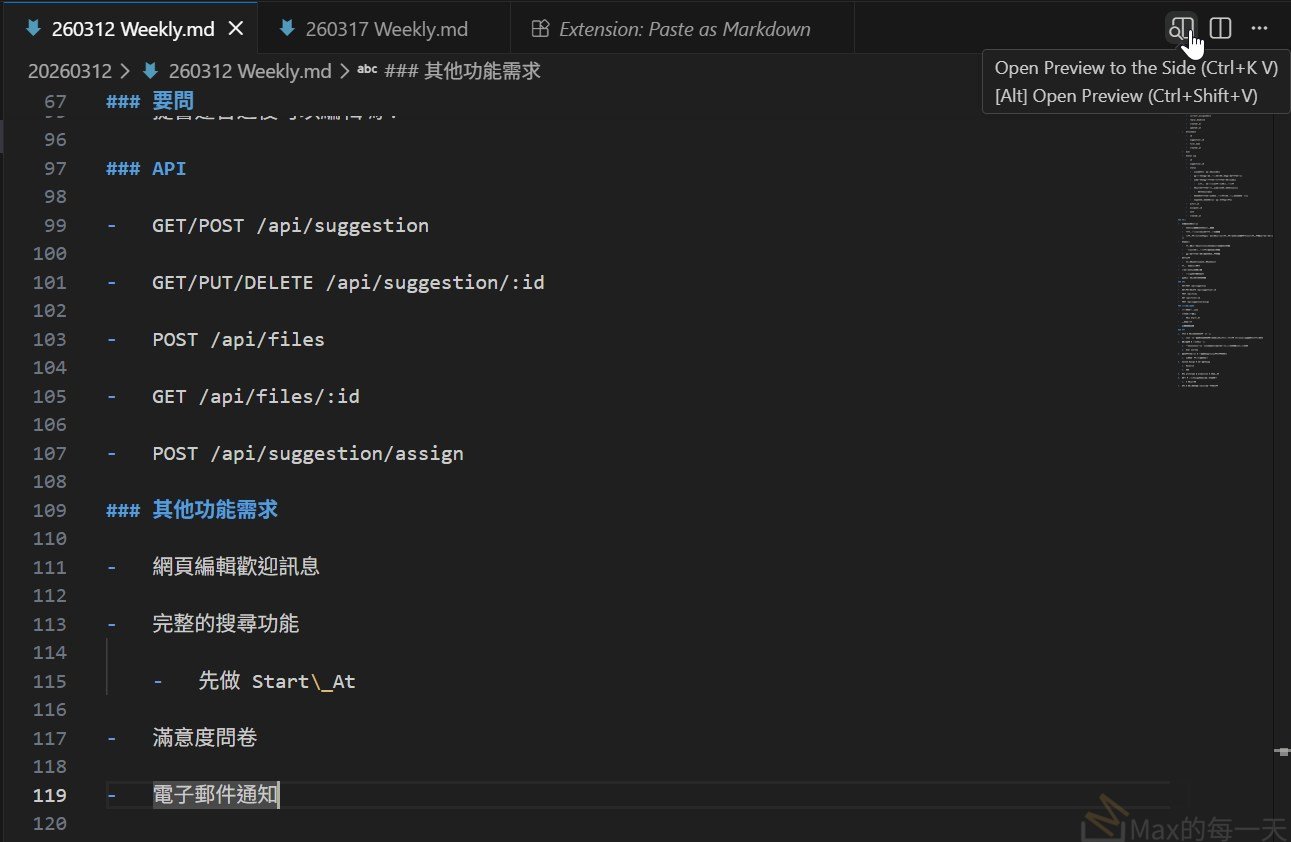Switch to the 260317 Weekly.md tab

coord(386,29)
